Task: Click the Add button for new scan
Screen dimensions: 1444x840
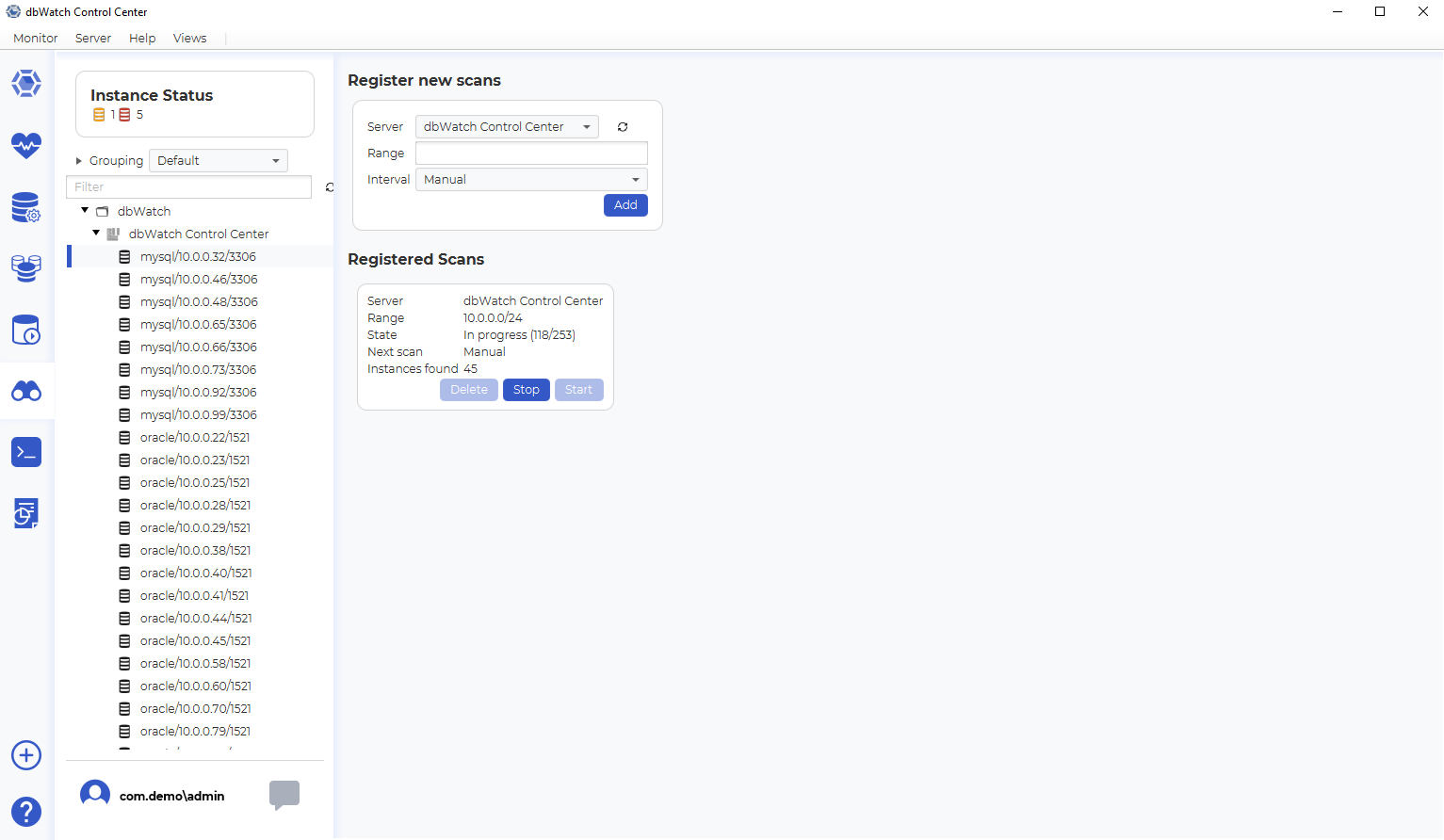Action: (625, 205)
